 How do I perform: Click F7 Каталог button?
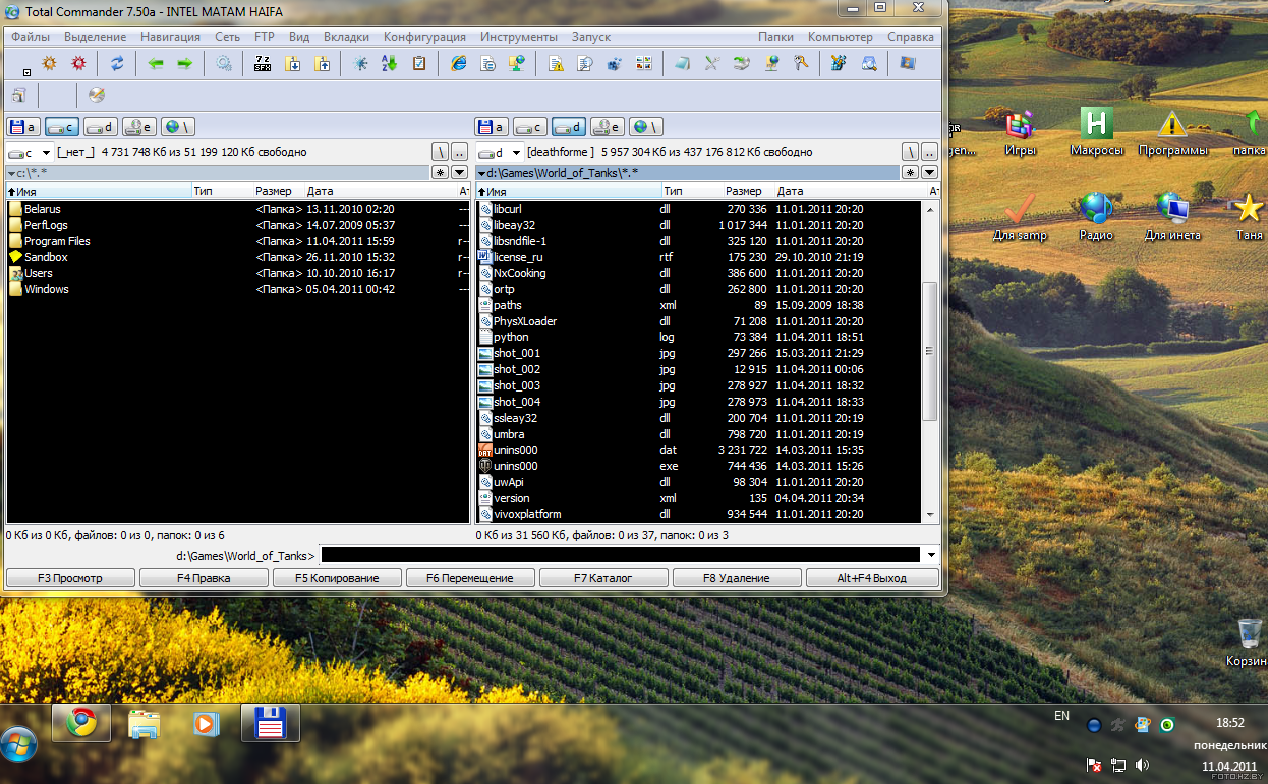(603, 578)
